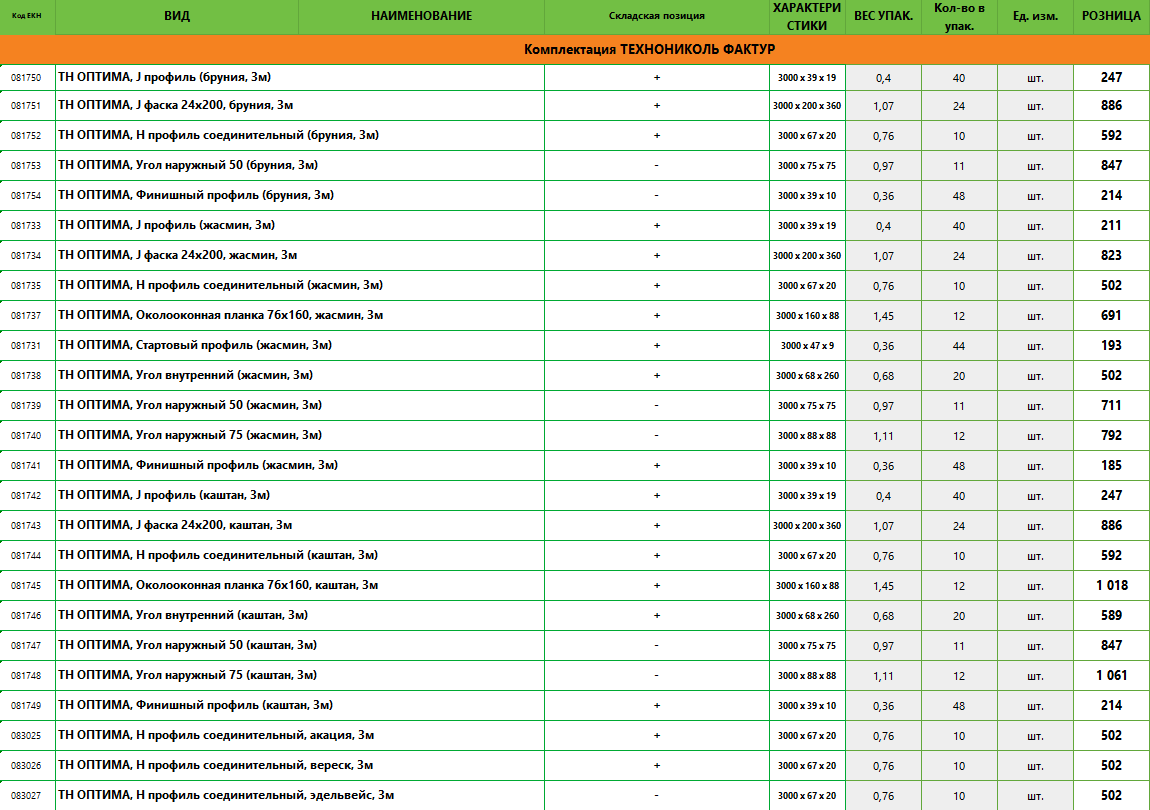This screenshot has width=1150, height=810.
Task: Select 'Околооконная планка 76x160, каштан, 3м' name
Action: click(257, 585)
